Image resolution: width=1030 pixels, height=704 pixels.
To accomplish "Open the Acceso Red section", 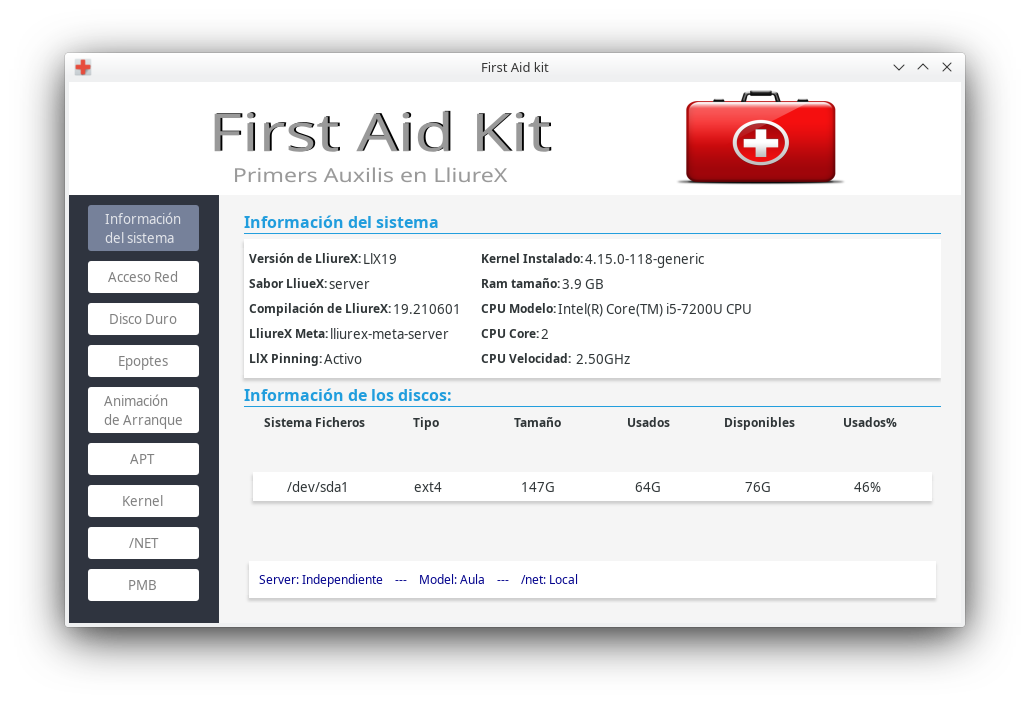I will (143, 277).
